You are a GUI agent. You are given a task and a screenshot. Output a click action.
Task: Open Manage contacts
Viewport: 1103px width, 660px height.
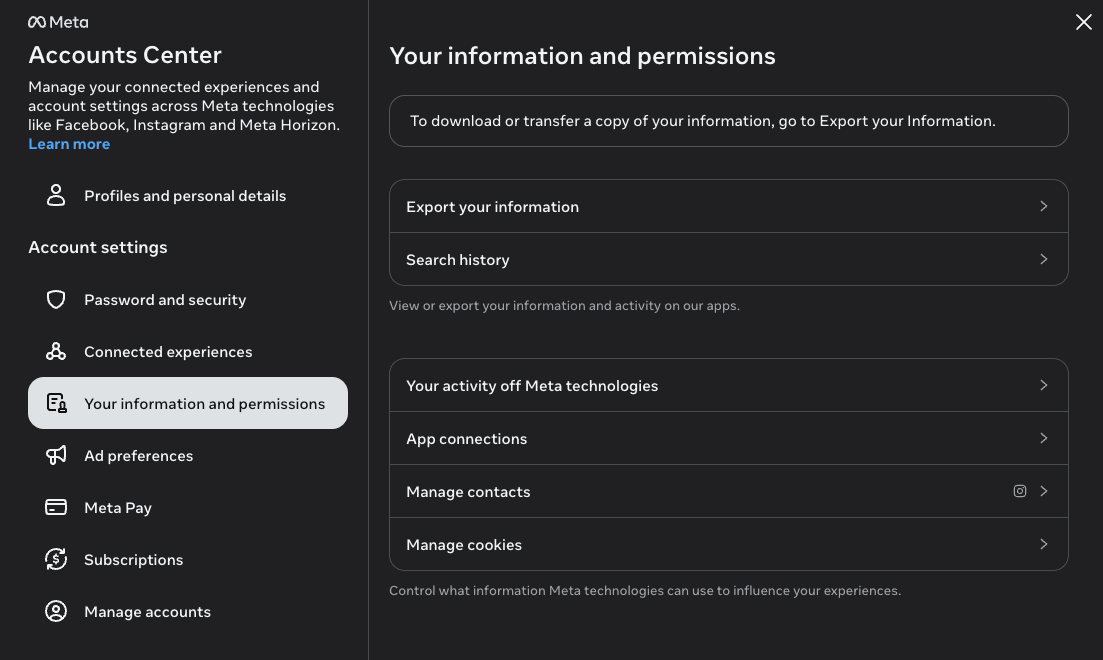coord(729,491)
